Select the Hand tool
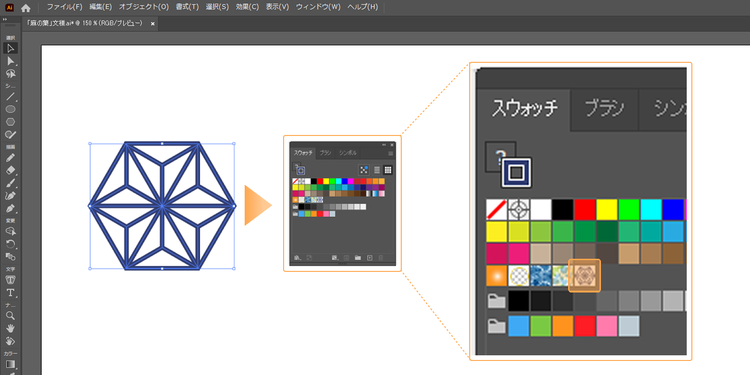 (11, 329)
